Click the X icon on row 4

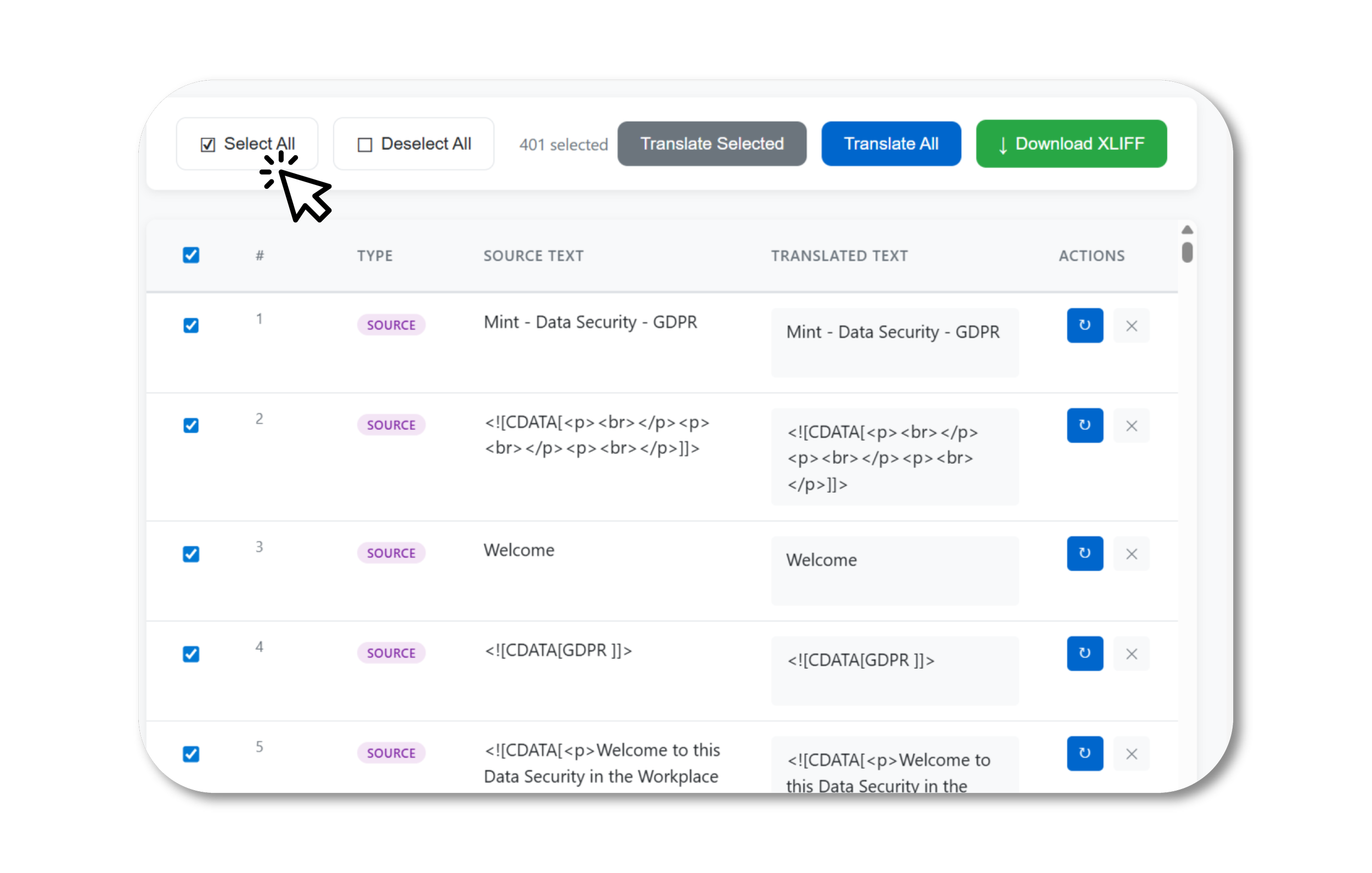[x=1131, y=653]
